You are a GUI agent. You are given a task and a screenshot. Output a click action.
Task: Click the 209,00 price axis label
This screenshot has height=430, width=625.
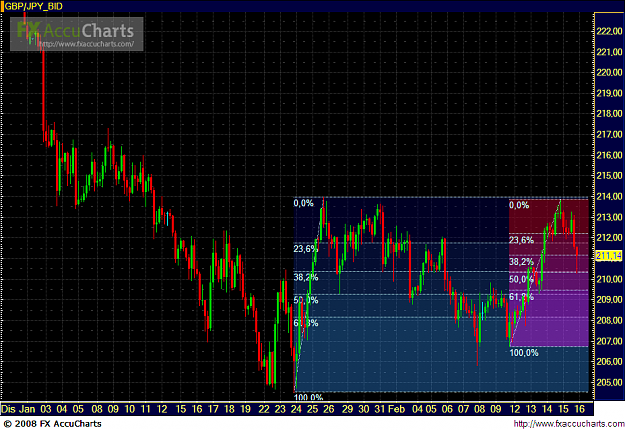coord(609,299)
